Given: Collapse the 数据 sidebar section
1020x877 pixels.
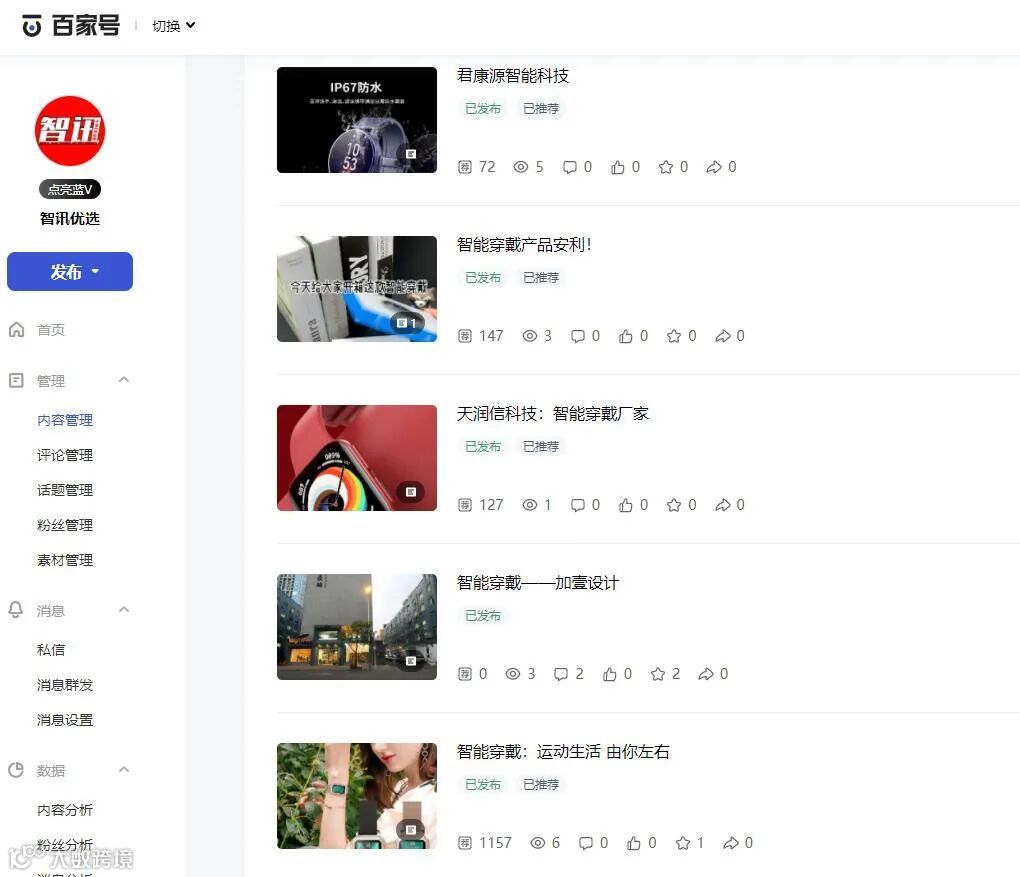Looking at the screenshot, I should pos(124,770).
